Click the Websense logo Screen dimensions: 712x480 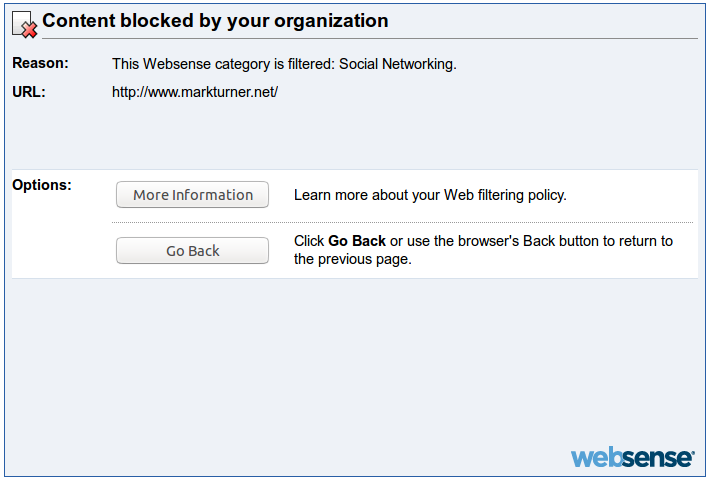tap(633, 456)
